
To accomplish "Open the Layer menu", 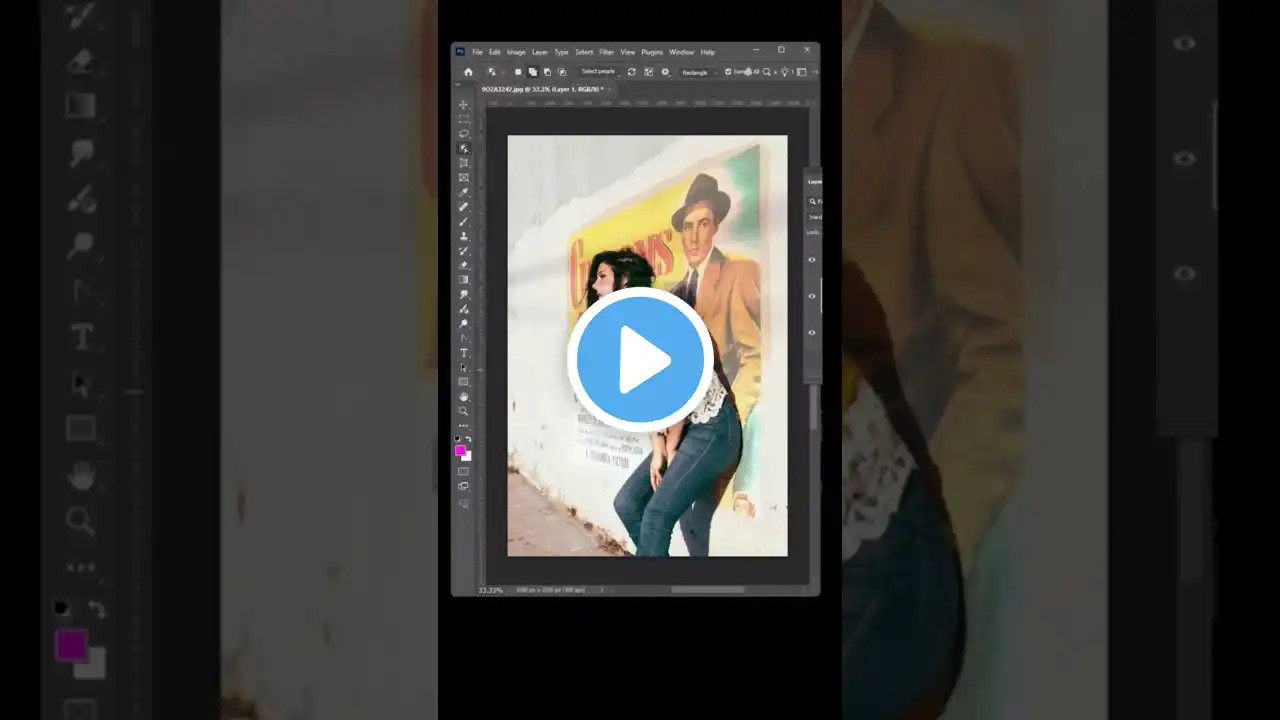I will tap(540, 52).
